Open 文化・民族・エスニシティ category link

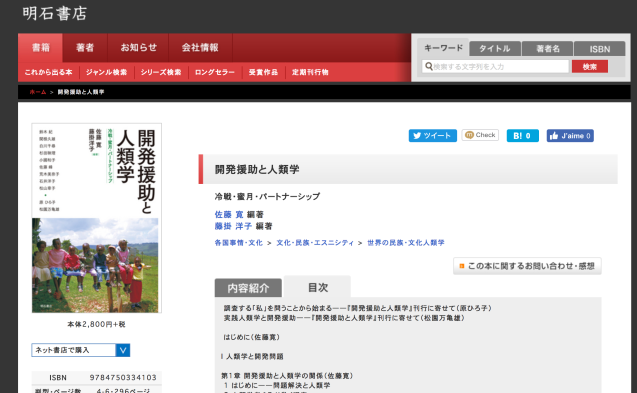click(315, 243)
